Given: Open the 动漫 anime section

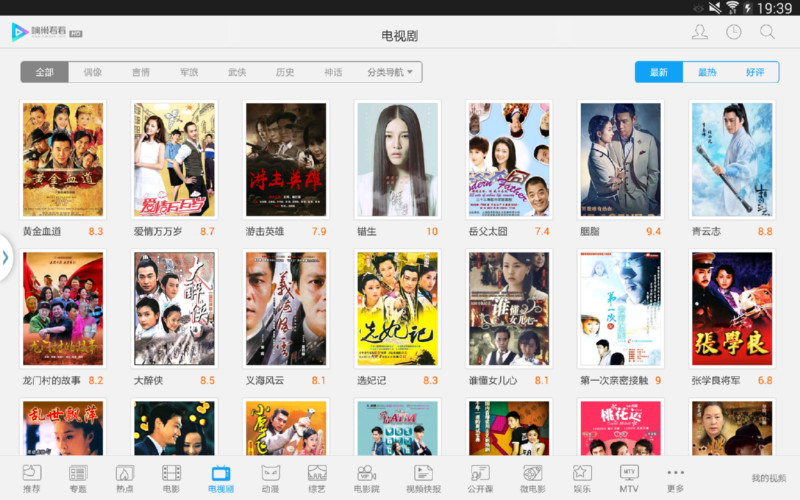Looking at the screenshot, I should pos(270,479).
